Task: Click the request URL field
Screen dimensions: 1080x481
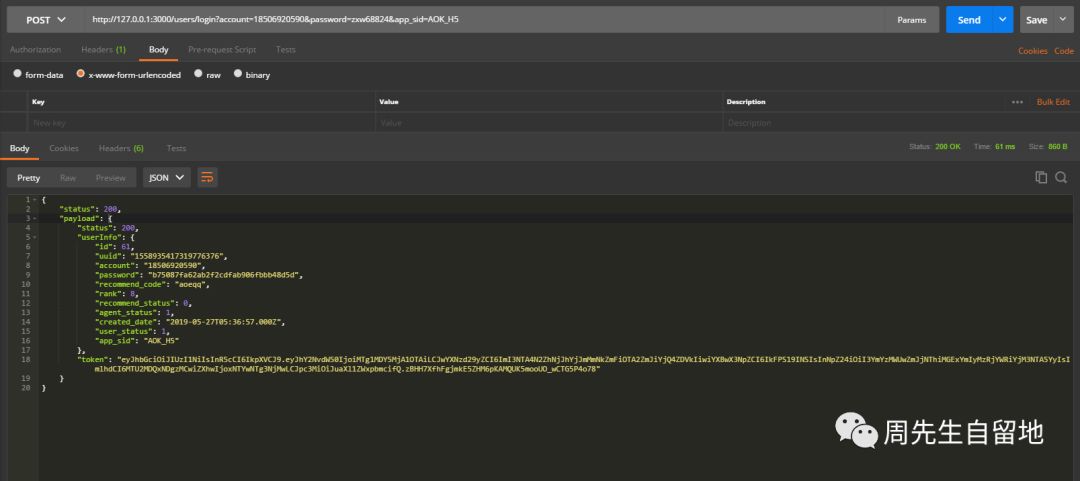Action: click(x=484, y=20)
